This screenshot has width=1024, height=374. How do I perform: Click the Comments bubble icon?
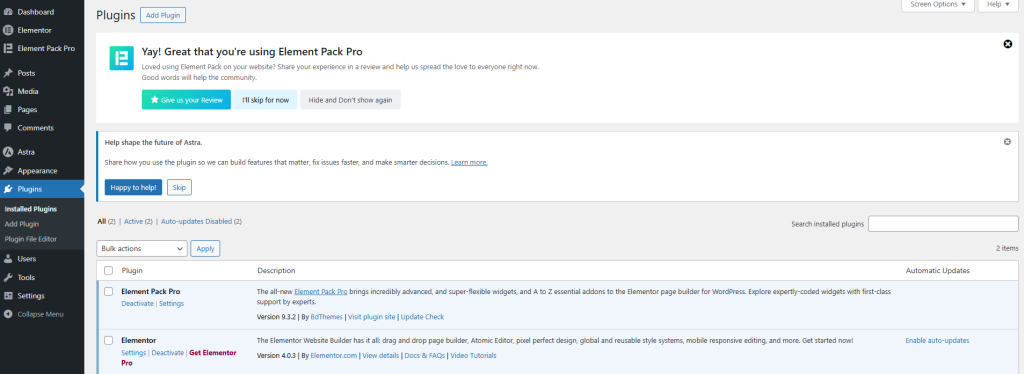pyautogui.click(x=8, y=128)
